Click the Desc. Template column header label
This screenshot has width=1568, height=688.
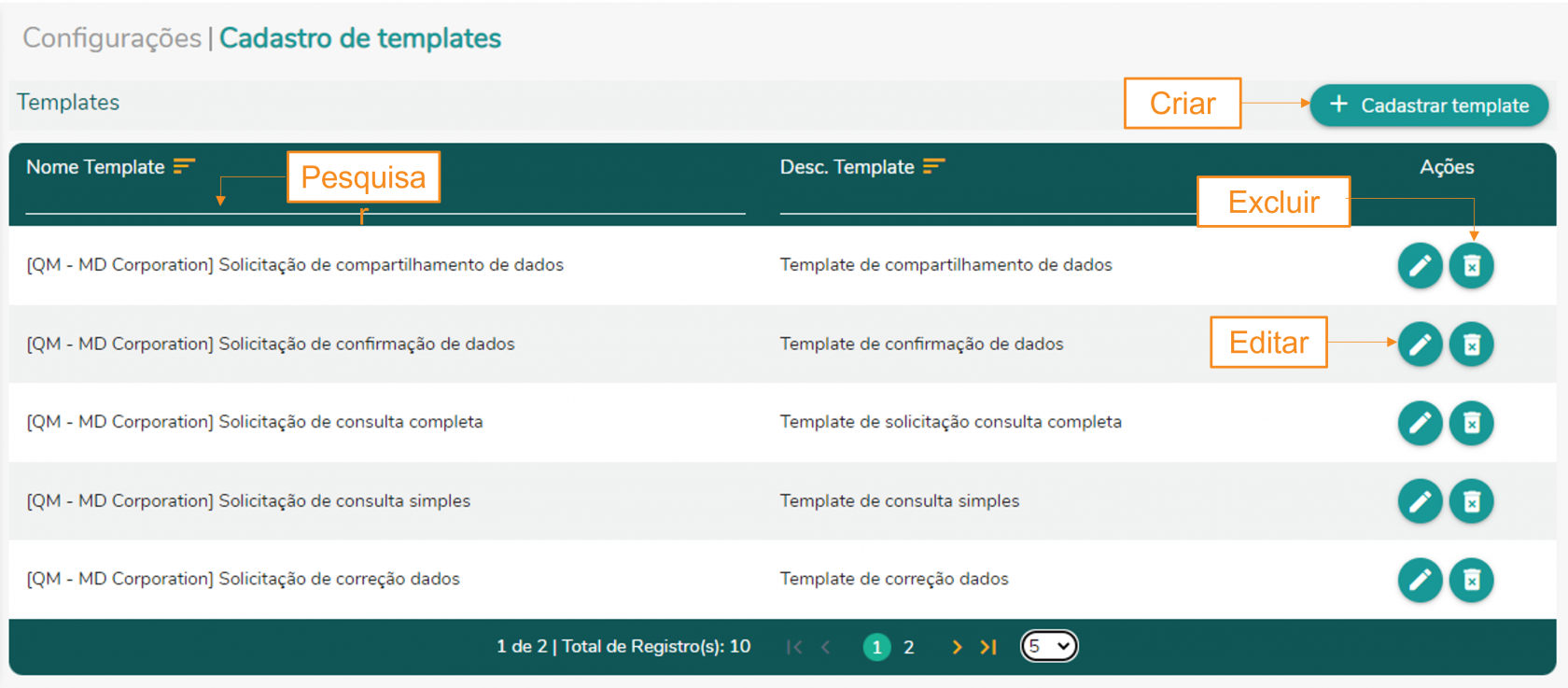tap(847, 167)
